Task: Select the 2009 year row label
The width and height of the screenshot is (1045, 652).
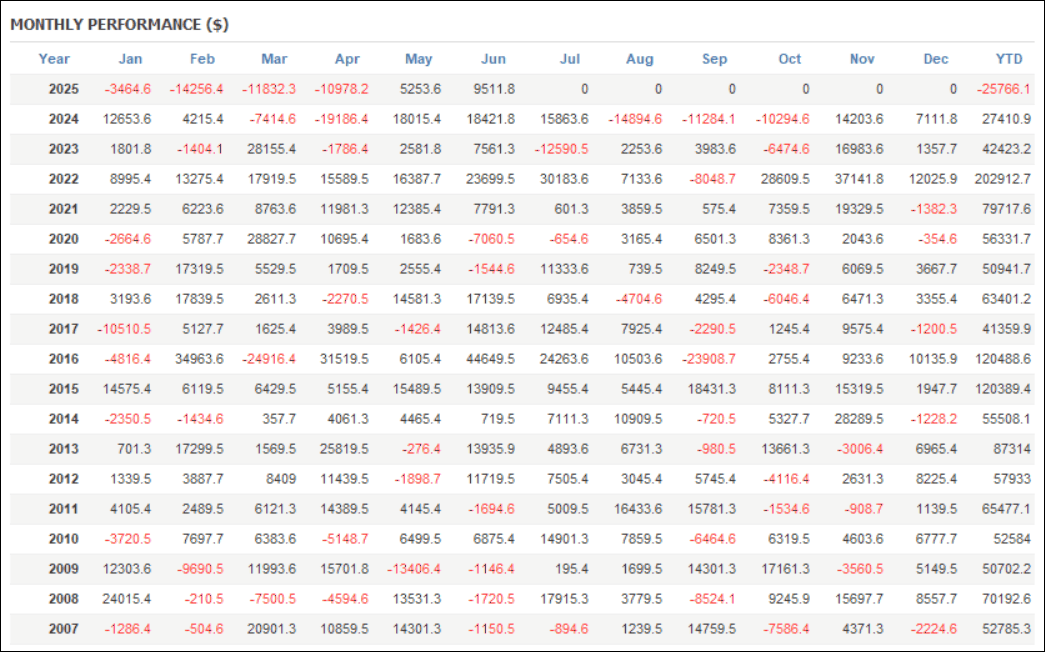Action: pyautogui.click(x=63, y=569)
